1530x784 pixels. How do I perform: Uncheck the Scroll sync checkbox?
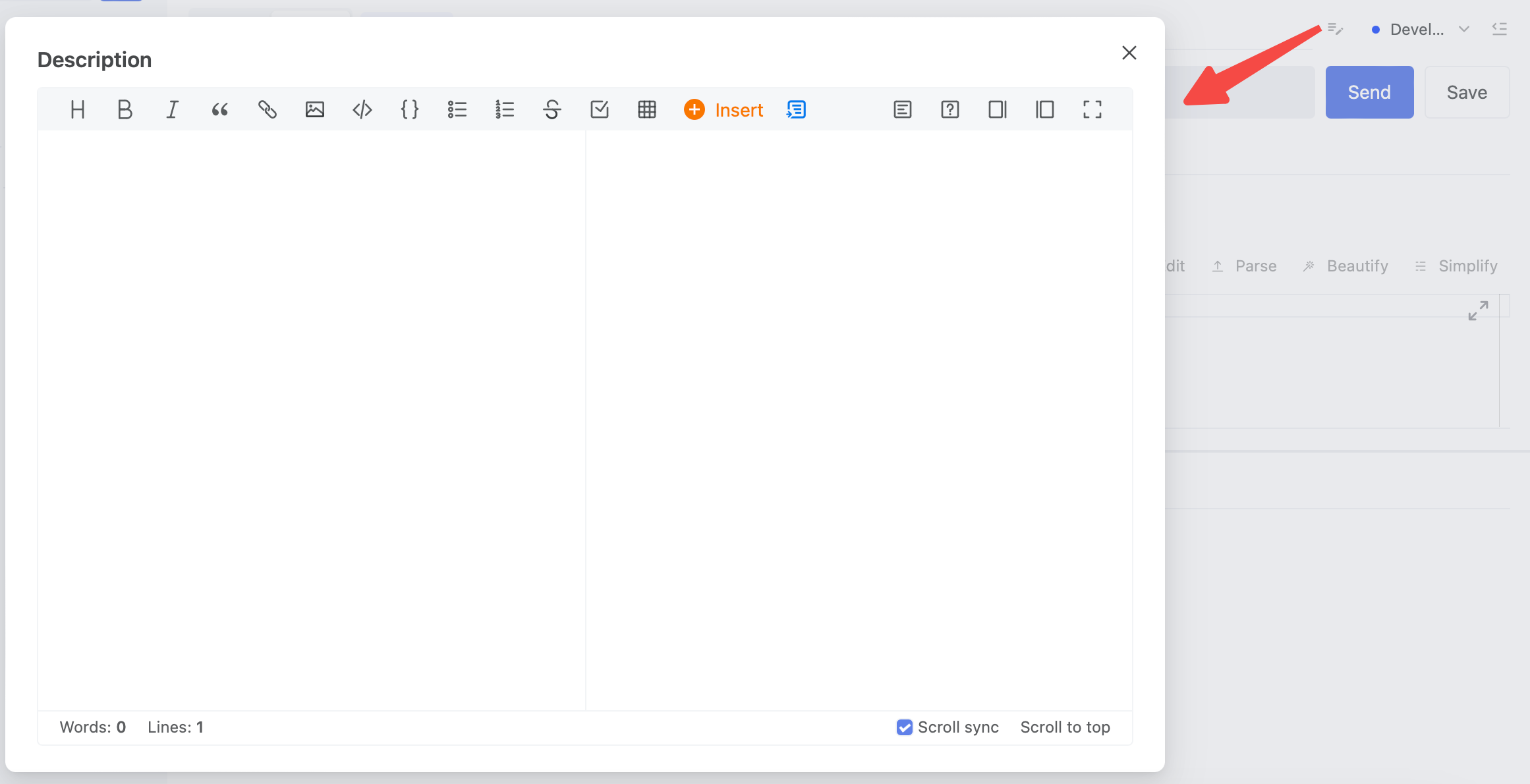tap(905, 727)
